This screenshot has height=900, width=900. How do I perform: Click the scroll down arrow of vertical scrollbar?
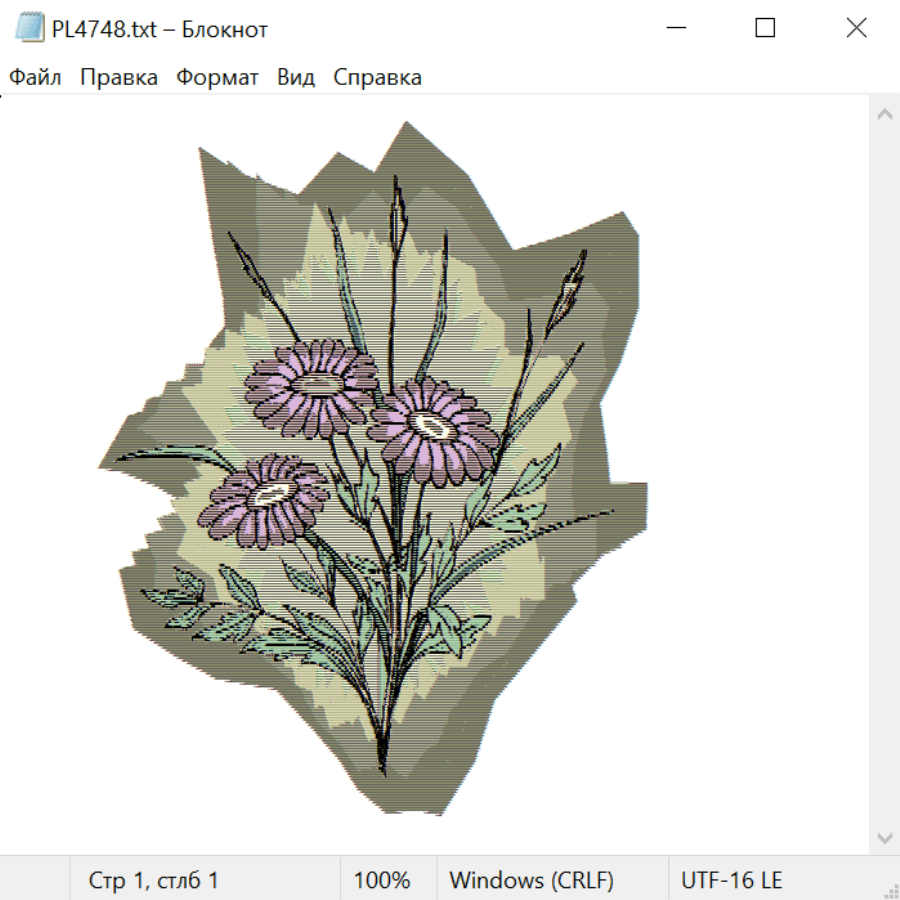(884, 837)
